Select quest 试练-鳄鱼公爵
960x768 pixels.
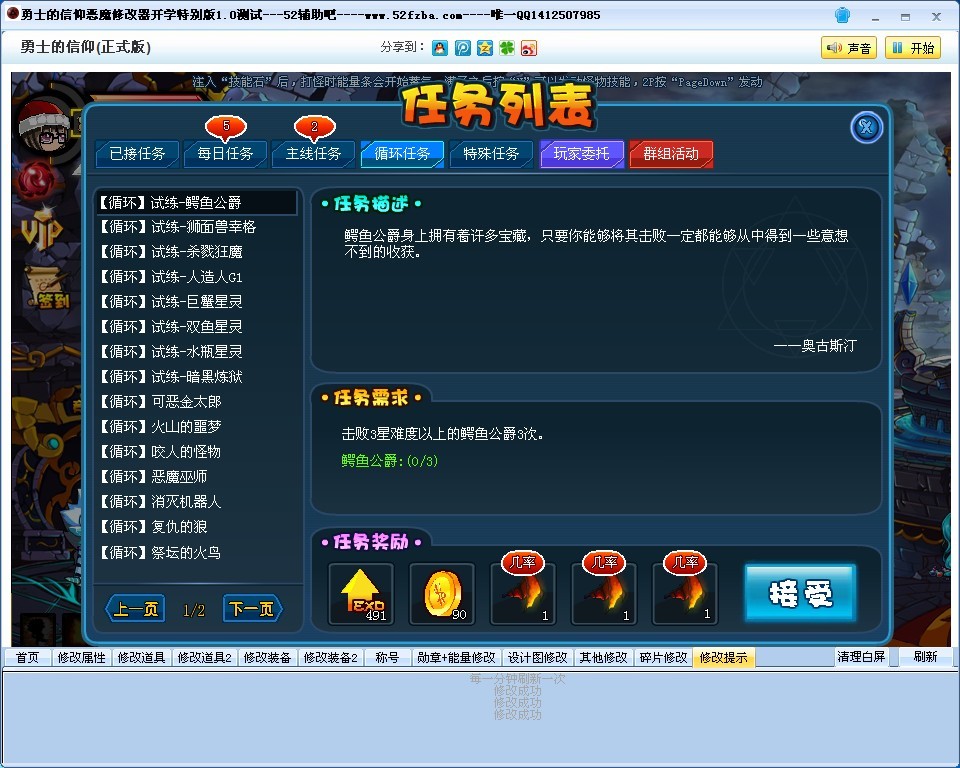[x=197, y=203]
